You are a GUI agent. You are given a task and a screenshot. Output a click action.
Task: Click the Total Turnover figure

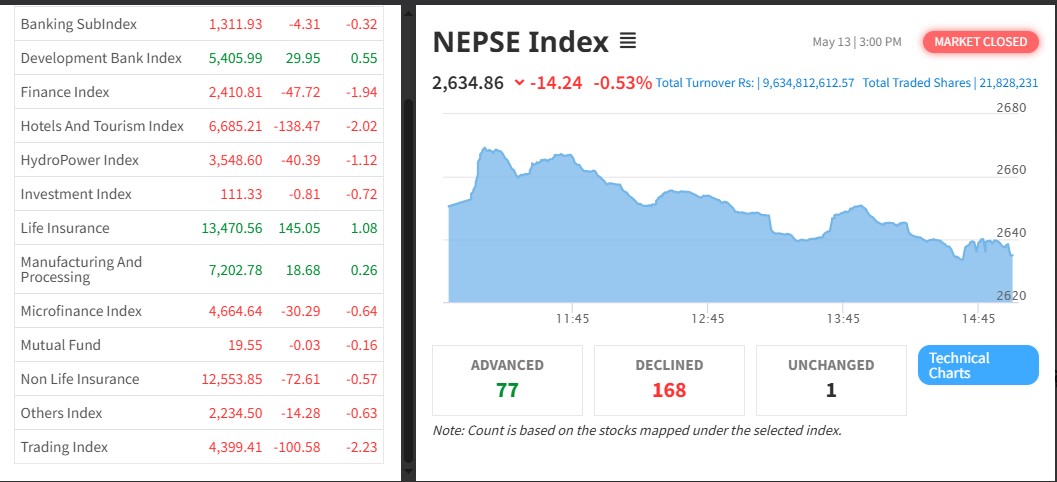coord(755,83)
